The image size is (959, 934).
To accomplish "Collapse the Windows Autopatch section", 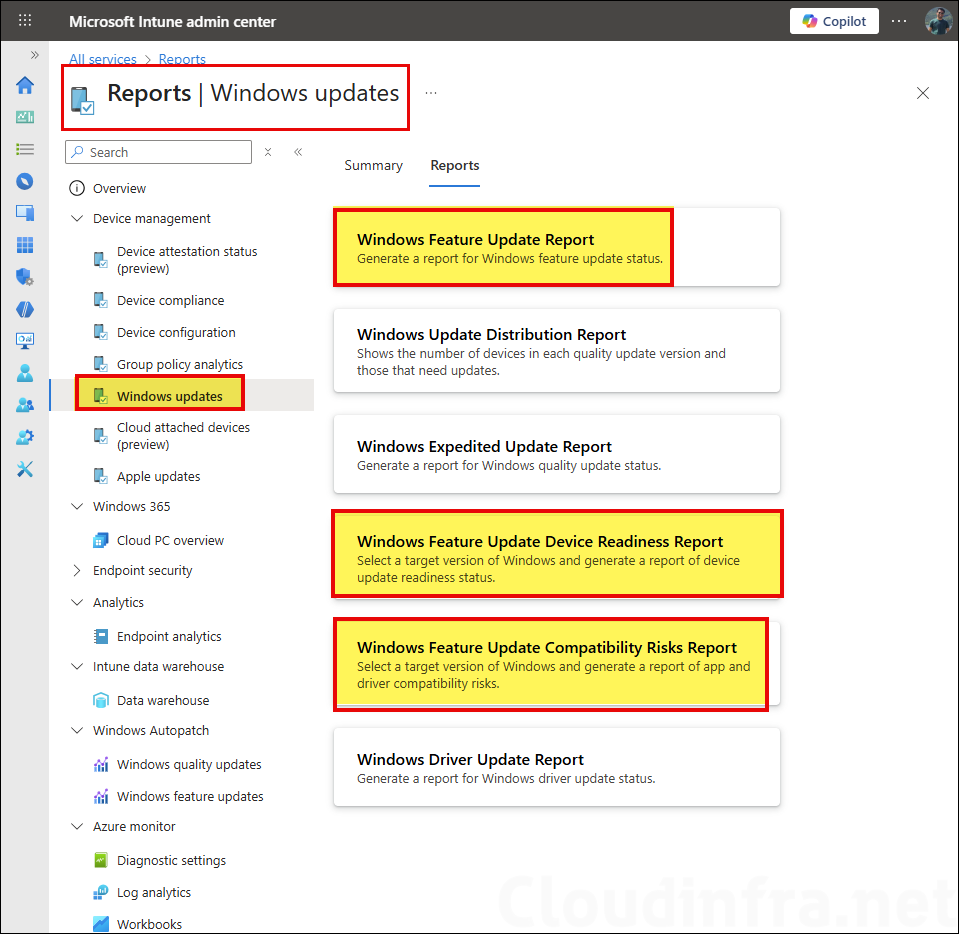I will (77, 731).
